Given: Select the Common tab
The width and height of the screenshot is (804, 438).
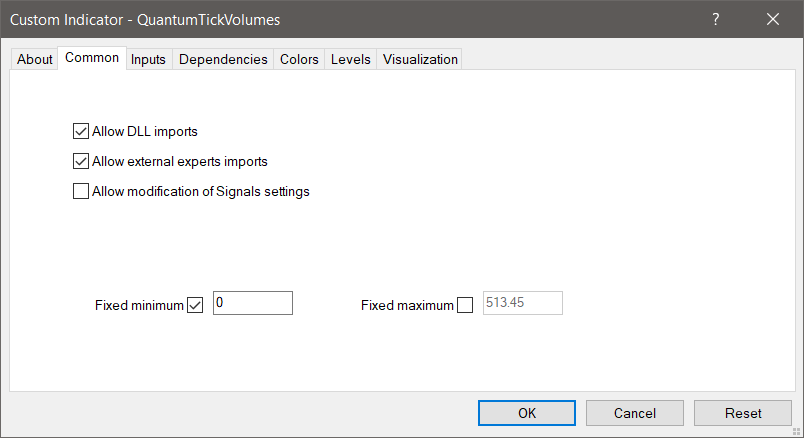Looking at the screenshot, I should [92, 58].
